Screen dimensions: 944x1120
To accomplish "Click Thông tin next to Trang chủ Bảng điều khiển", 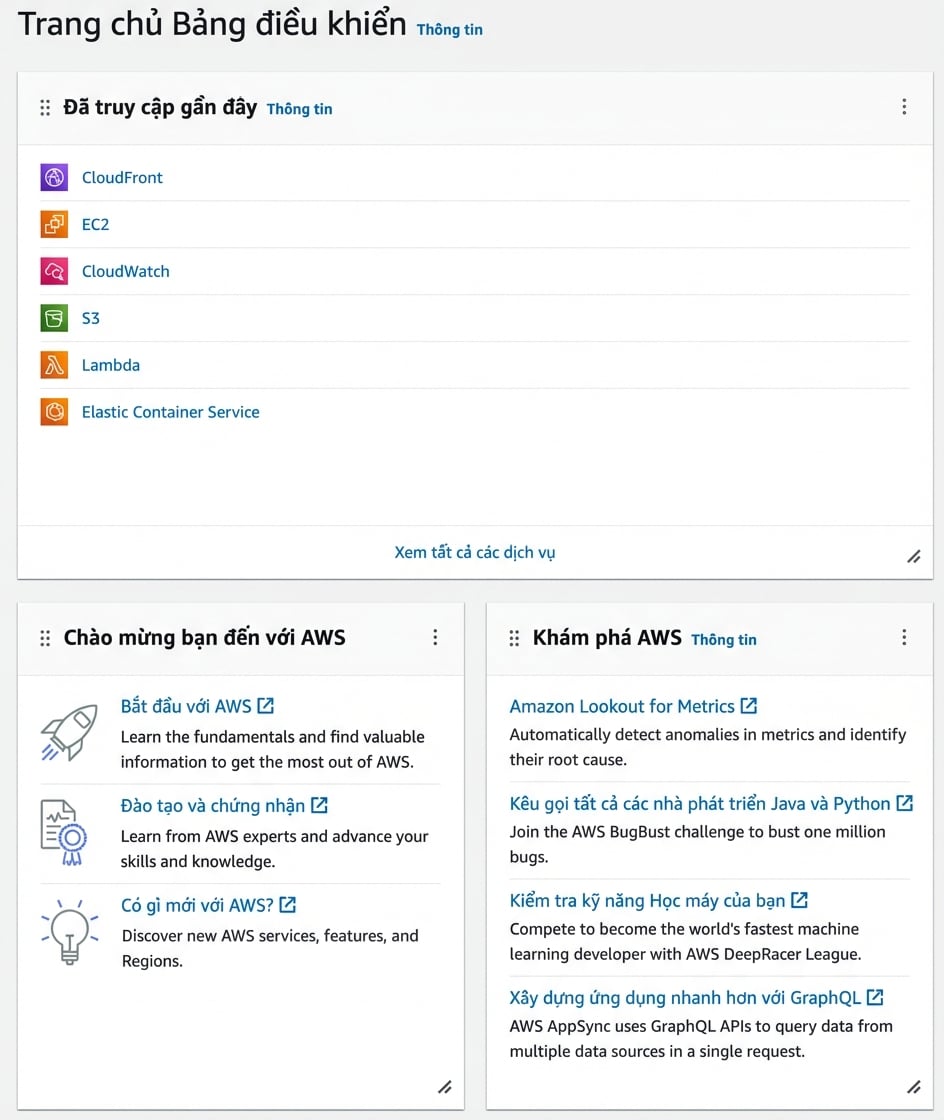I will coord(450,29).
